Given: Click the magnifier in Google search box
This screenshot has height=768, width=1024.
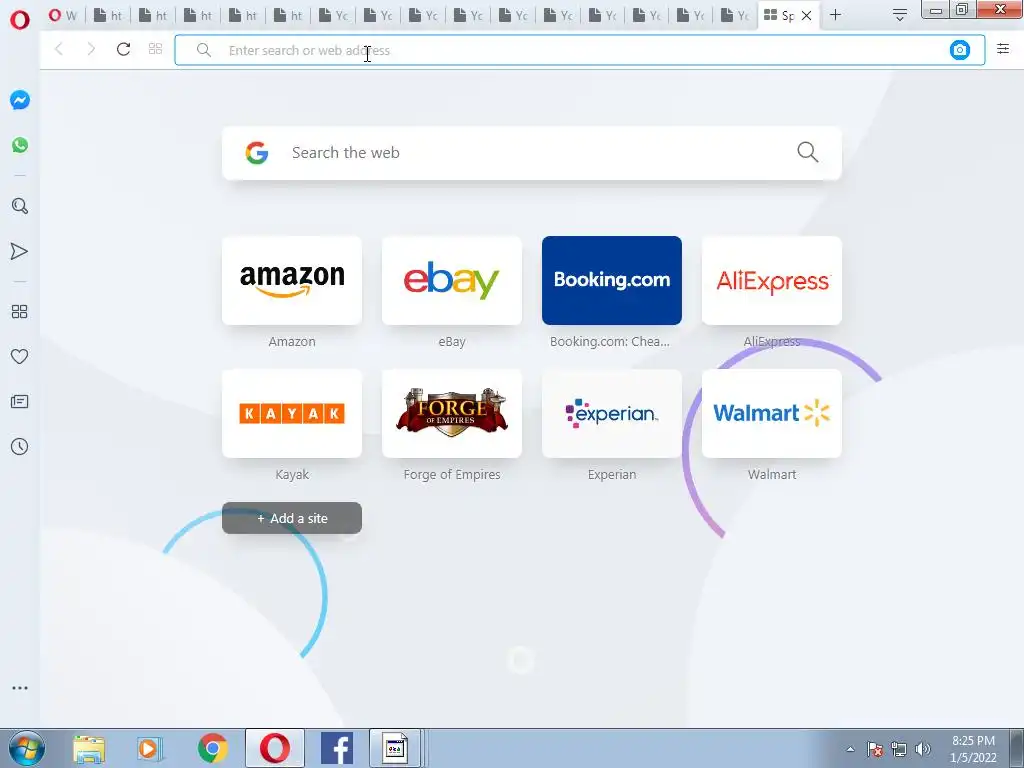Looking at the screenshot, I should (807, 152).
